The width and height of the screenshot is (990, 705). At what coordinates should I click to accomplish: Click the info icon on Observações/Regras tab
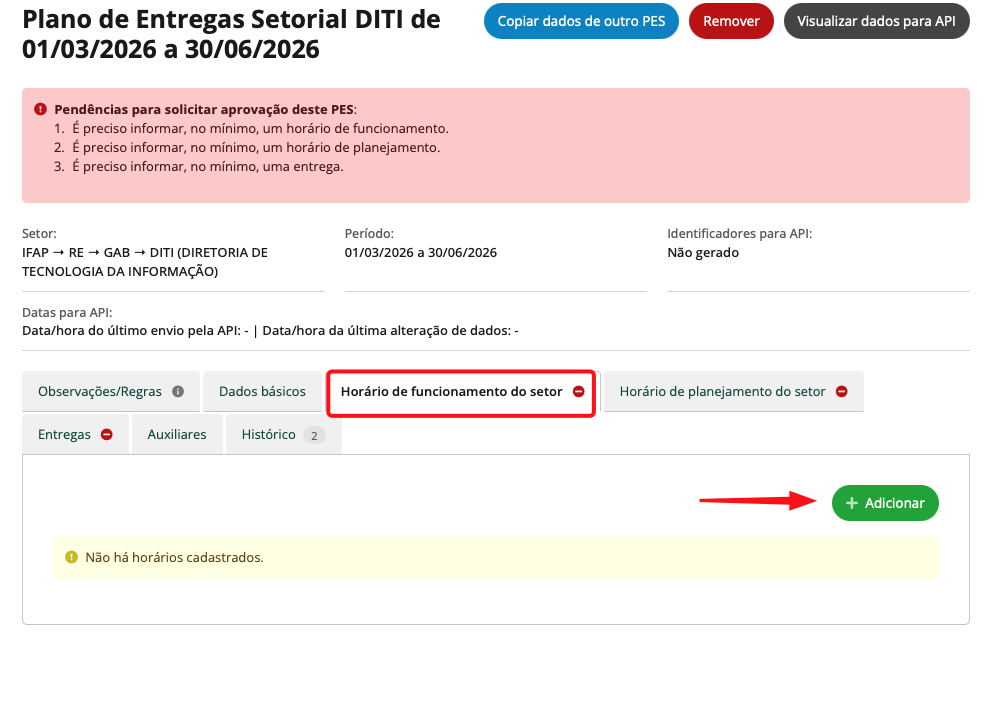178,392
